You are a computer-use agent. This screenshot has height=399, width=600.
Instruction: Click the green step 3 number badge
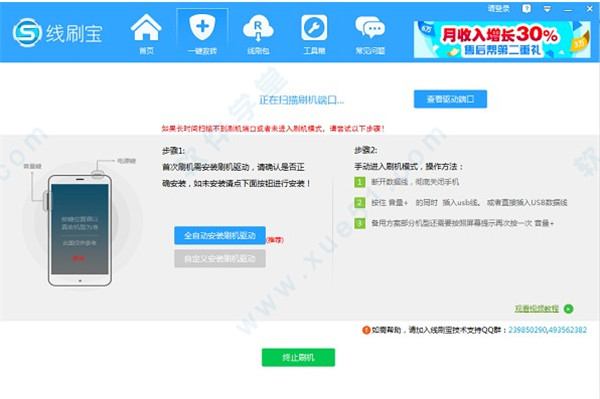tap(359, 223)
